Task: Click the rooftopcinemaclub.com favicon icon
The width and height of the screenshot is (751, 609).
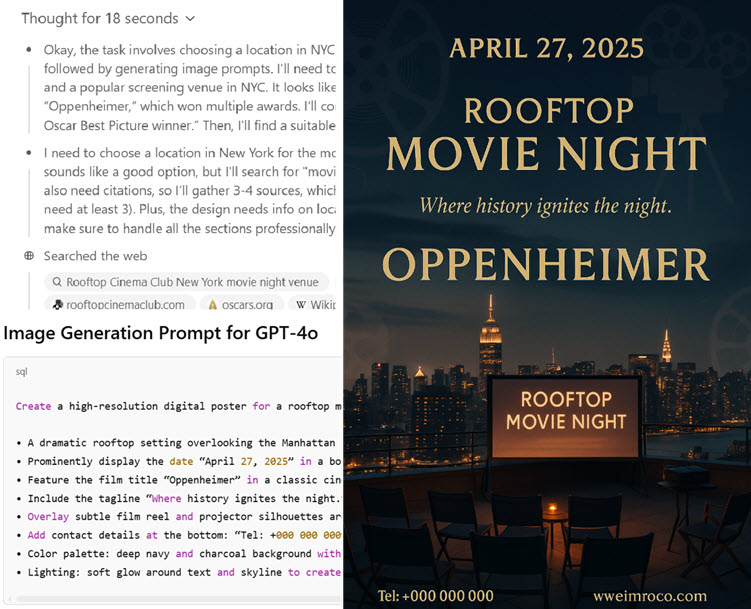Action: pyautogui.click(x=58, y=304)
